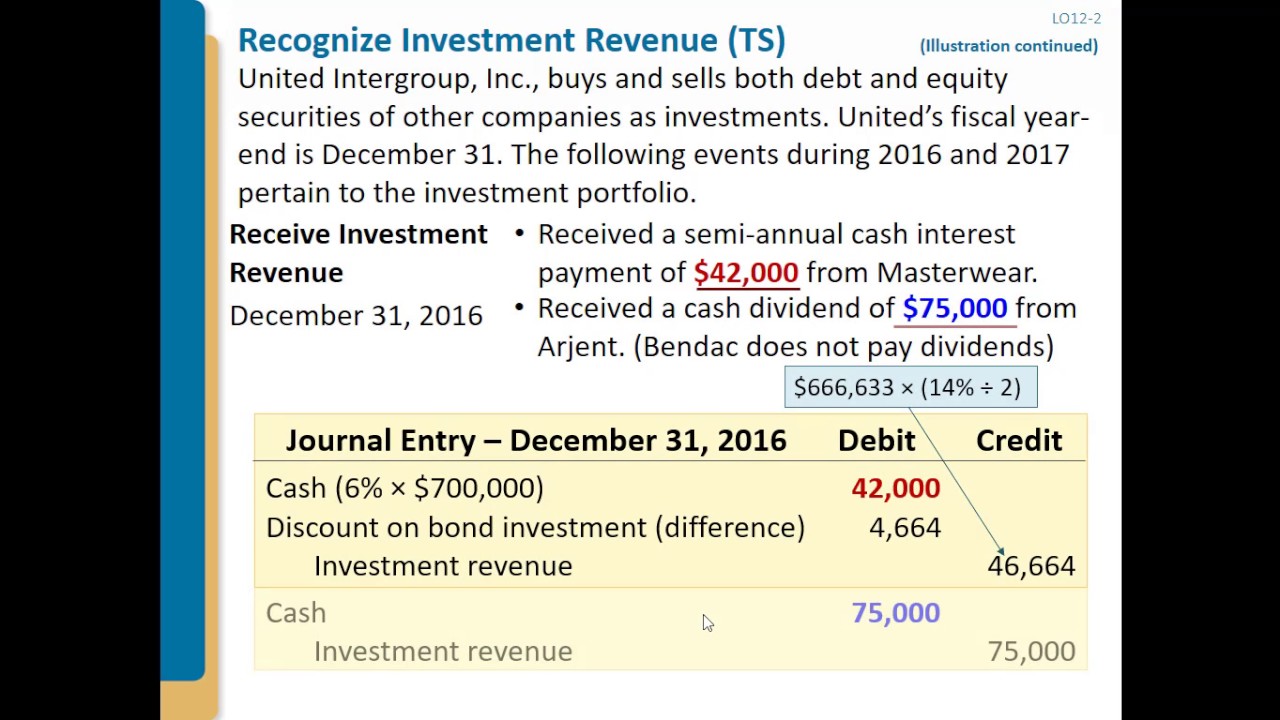Viewport: 1280px width, 720px height.
Task: Select the 'Cash (6% × $700,000)' row label
Action: click(405, 488)
